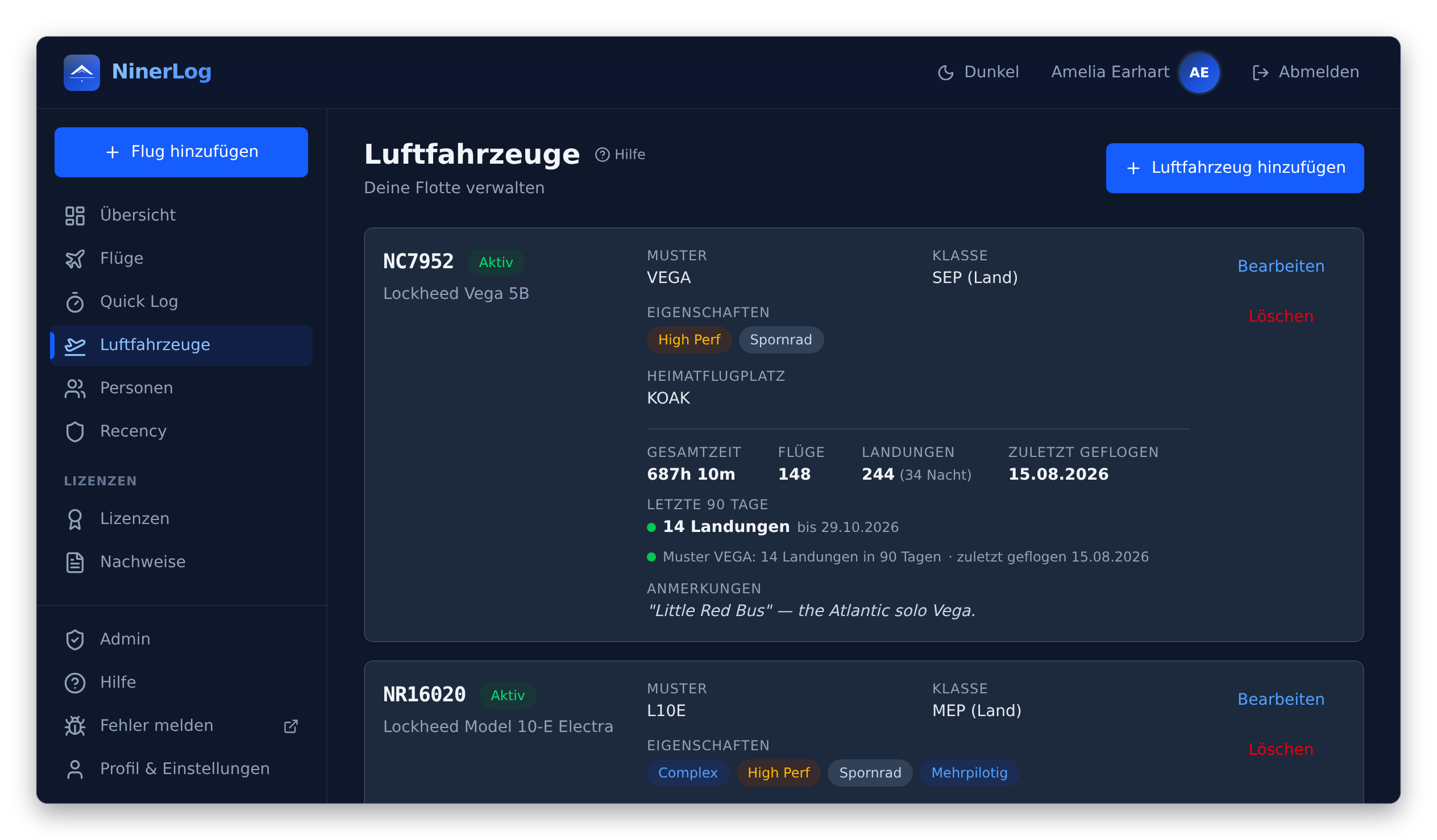The width and height of the screenshot is (1437, 840).
Task: Click the Nachweise document icon
Action: (74, 563)
